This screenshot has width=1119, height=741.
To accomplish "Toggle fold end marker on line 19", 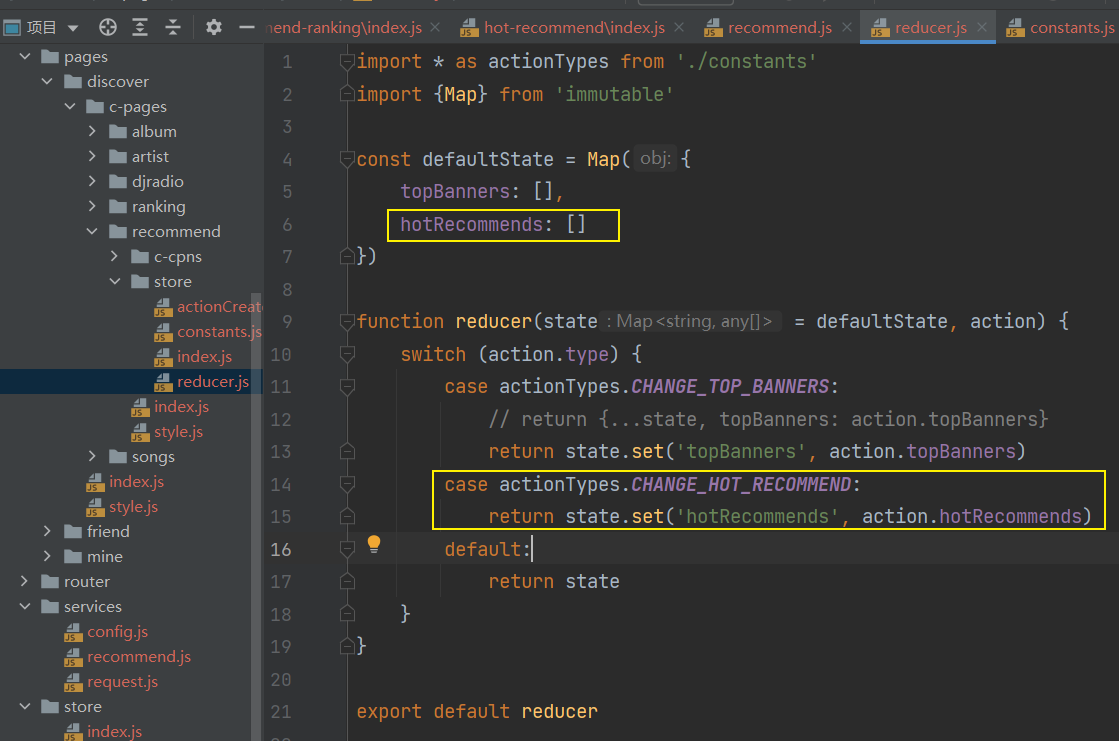I will coord(347,646).
